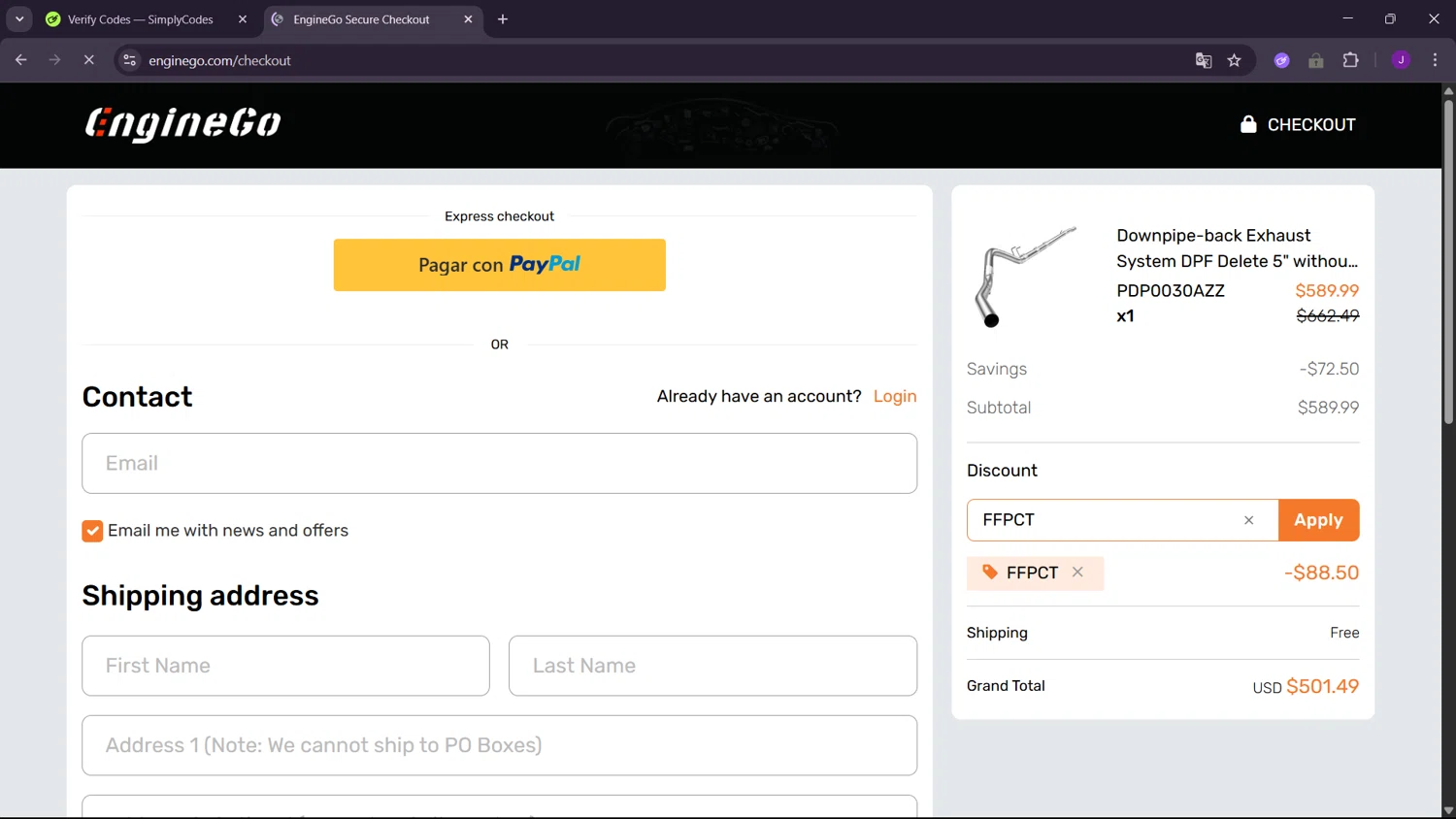1456x819 pixels.
Task: Close the EngineGo Secure Checkout tab
Action: (x=468, y=19)
